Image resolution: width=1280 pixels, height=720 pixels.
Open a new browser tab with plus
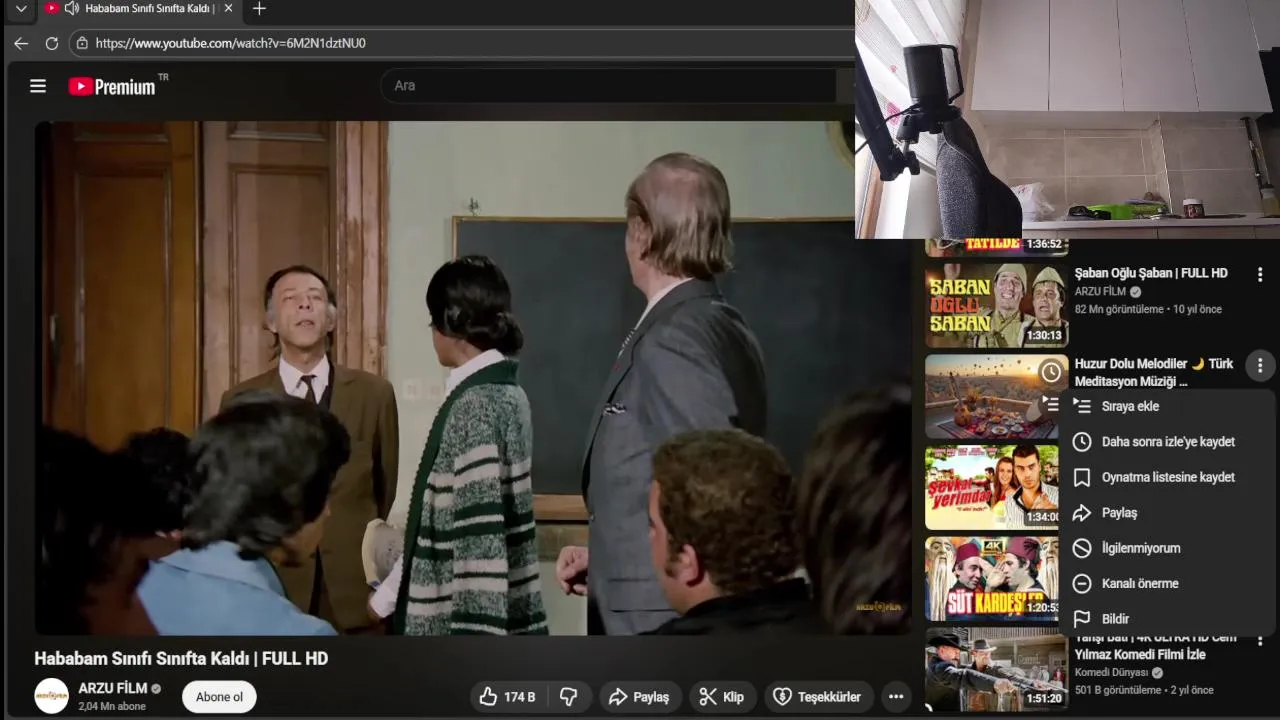click(x=259, y=9)
